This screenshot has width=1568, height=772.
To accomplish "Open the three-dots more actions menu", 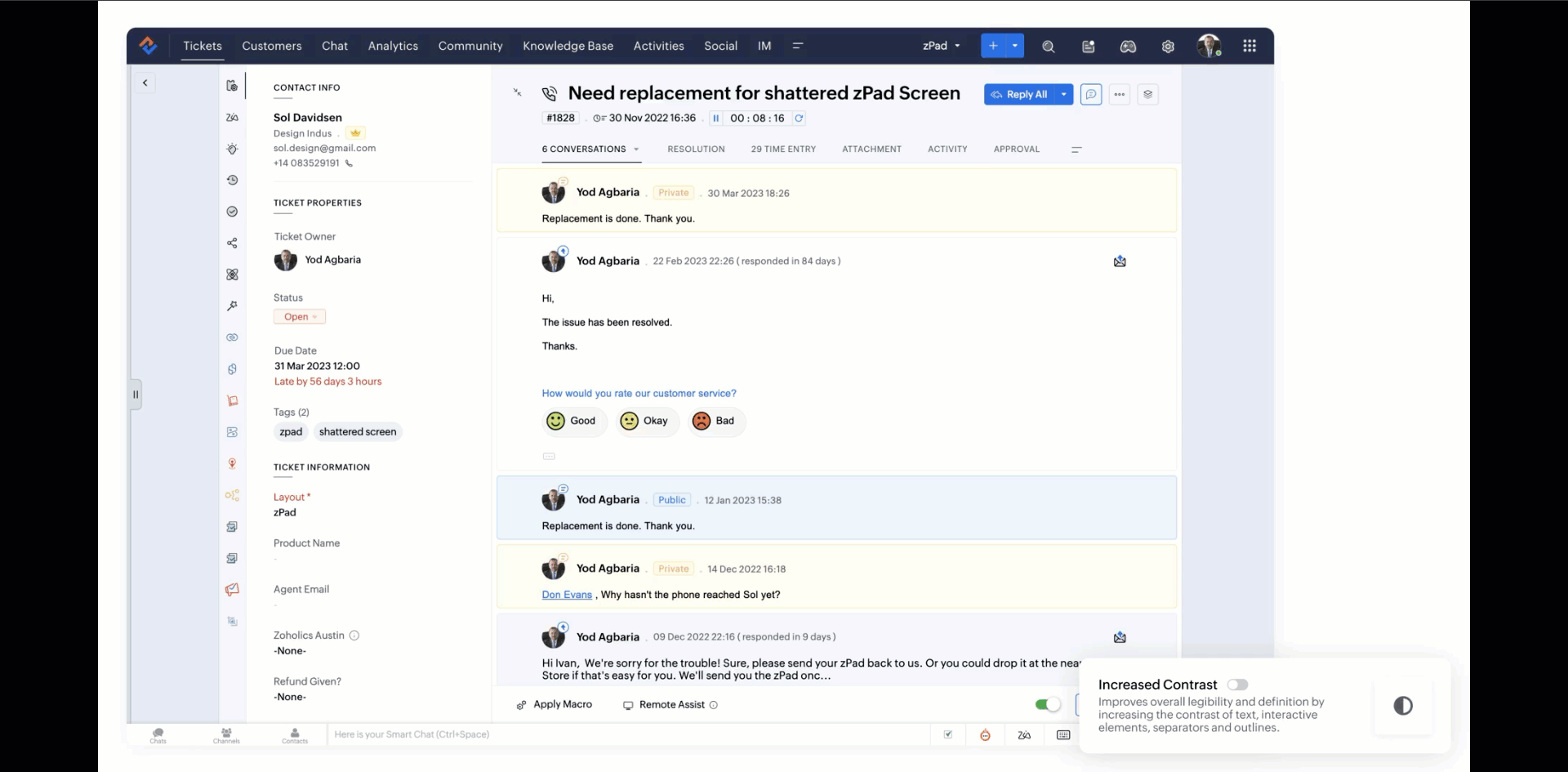I will [x=1119, y=95].
